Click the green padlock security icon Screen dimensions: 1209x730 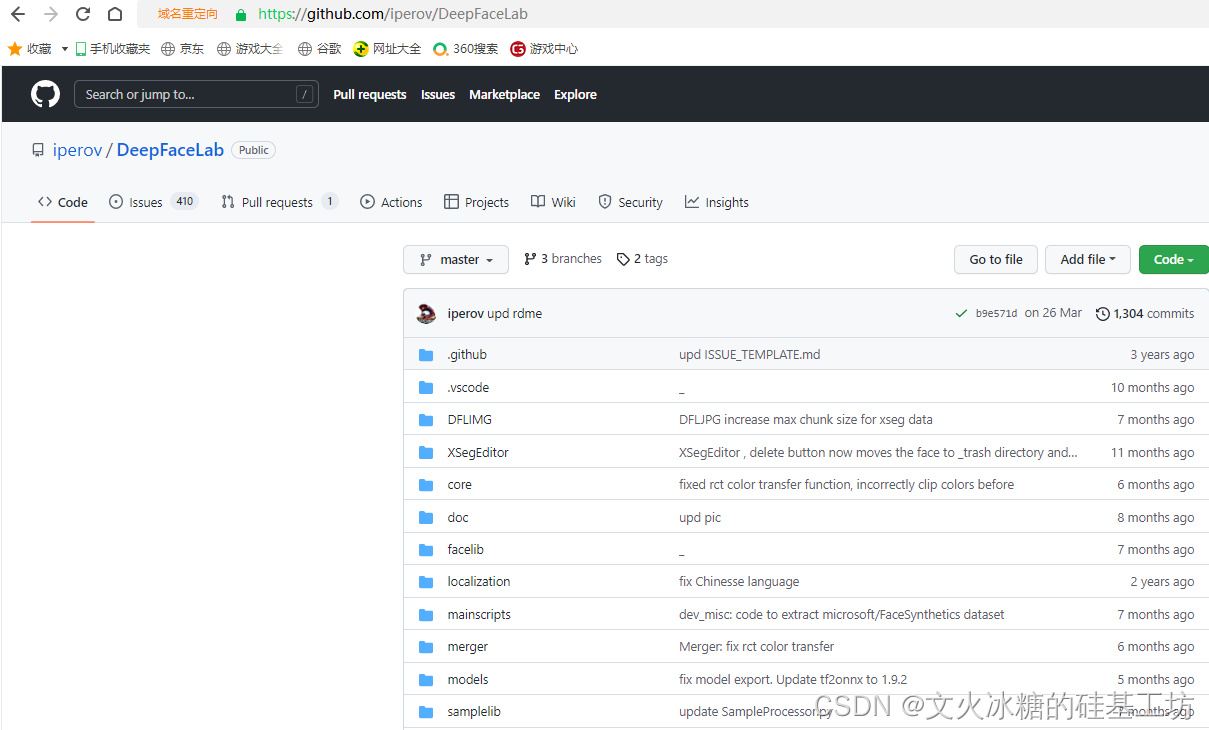tap(240, 15)
